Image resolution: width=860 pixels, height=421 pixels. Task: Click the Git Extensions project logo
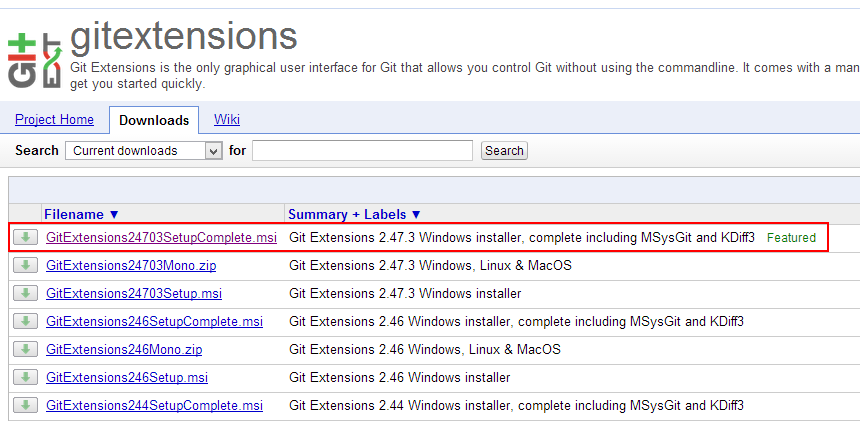click(36, 60)
